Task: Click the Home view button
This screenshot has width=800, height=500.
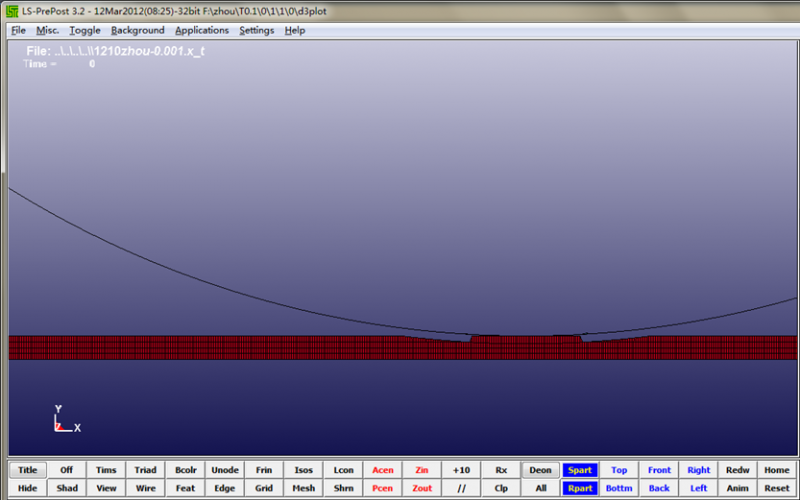Action: [777, 470]
